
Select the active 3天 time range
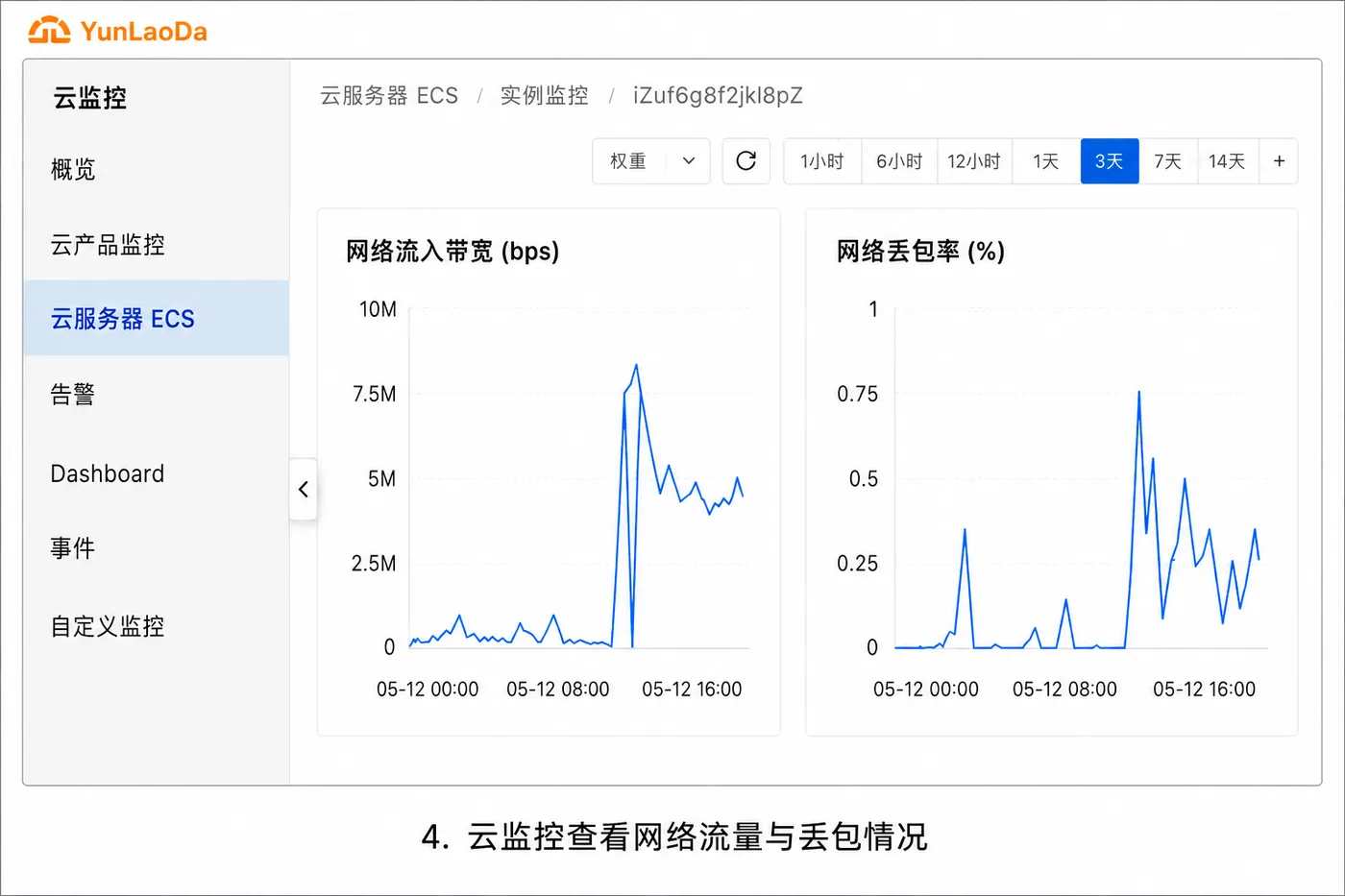1110,161
